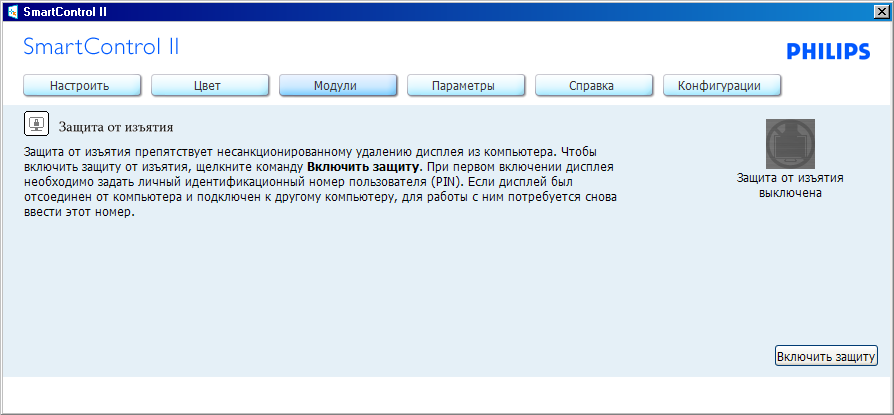This screenshot has height=415, width=894.
Task: Click the bold Включить защиту text in description
Action: click(x=364, y=168)
